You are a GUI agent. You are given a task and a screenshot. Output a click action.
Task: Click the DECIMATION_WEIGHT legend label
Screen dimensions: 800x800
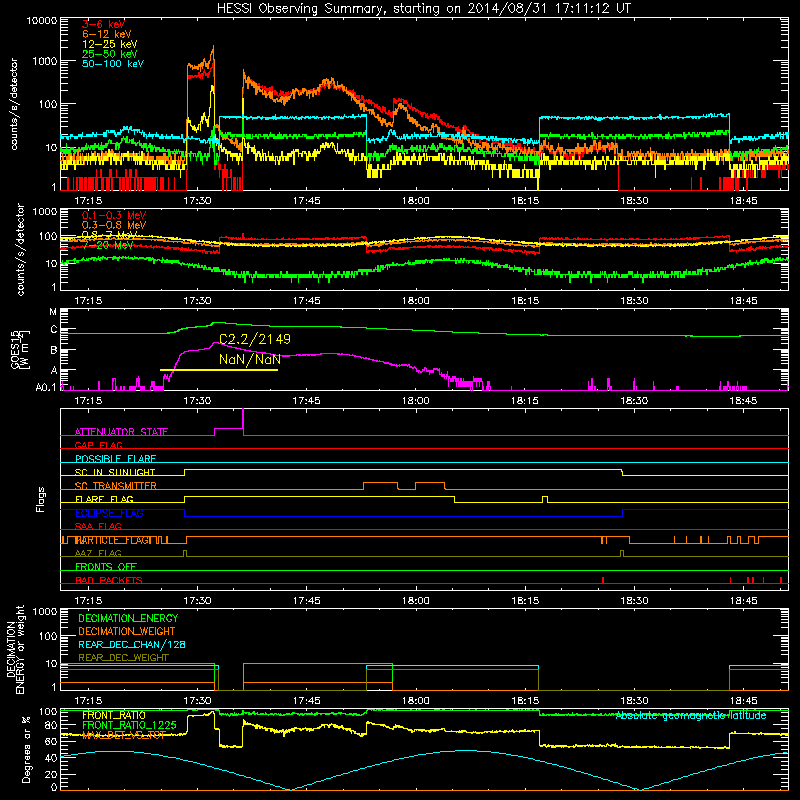(x=127, y=631)
